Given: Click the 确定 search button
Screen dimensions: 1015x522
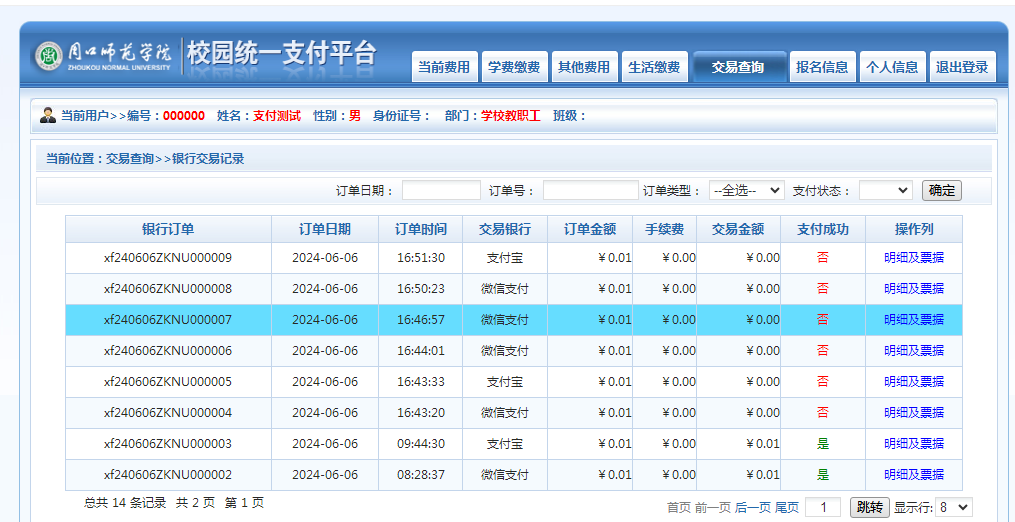Looking at the screenshot, I should tap(942, 190).
